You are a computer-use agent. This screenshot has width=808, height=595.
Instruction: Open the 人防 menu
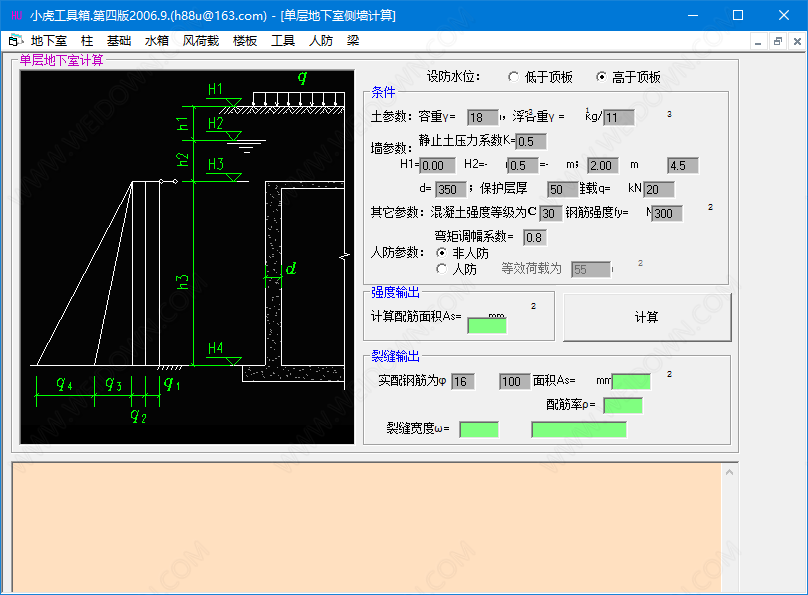(321, 41)
